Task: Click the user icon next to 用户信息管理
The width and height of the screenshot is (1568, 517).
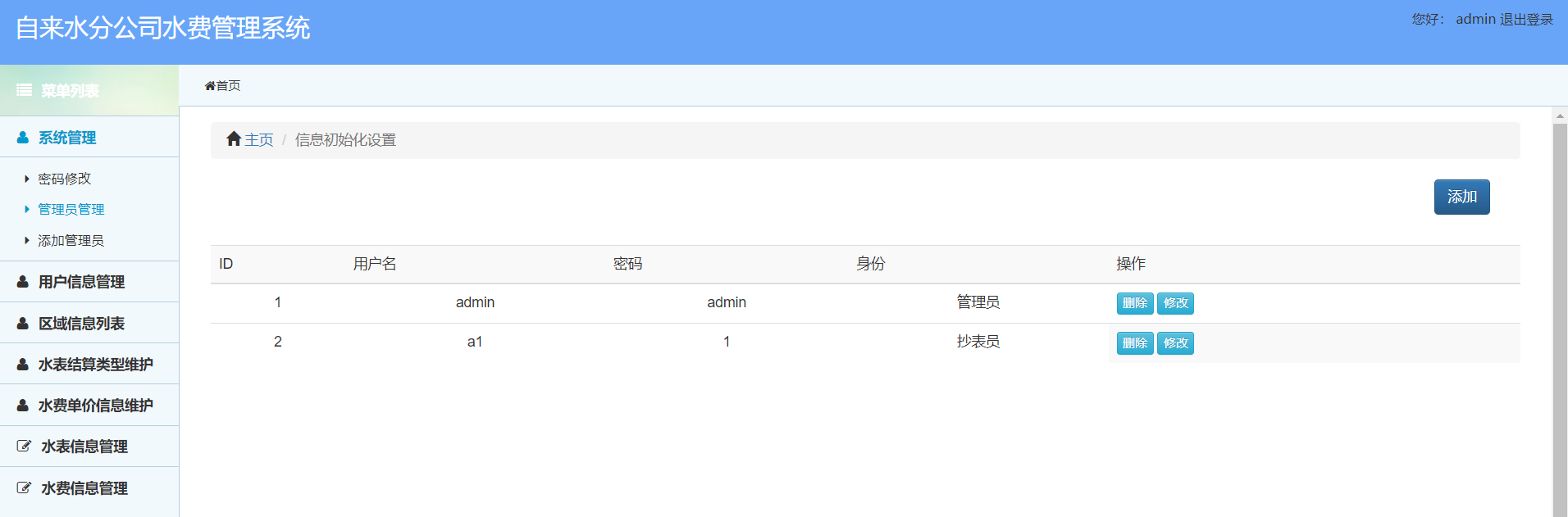Action: click(23, 282)
